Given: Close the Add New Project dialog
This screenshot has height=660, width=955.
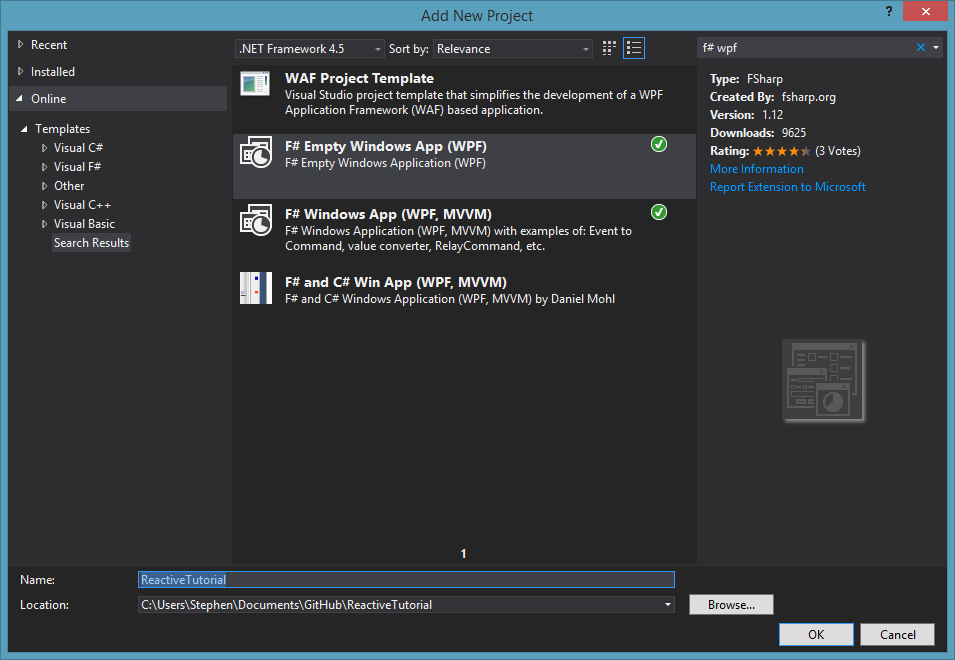Looking at the screenshot, I should [925, 12].
